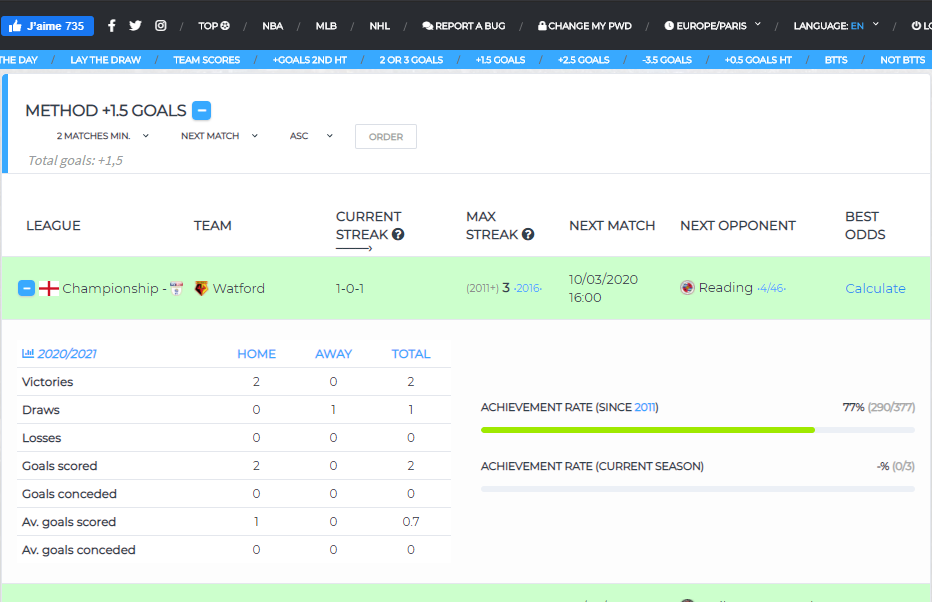Open the Watford team link
The height and width of the screenshot is (602, 932).
click(x=239, y=288)
